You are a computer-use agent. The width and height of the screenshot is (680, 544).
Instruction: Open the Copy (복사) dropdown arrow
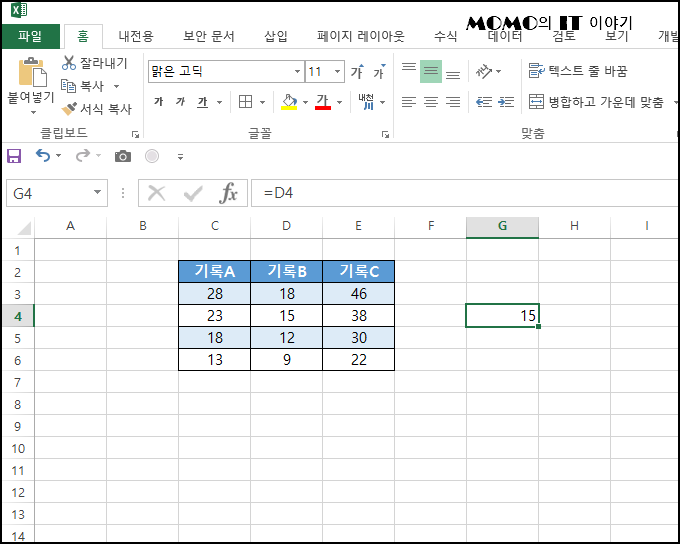pos(116,86)
